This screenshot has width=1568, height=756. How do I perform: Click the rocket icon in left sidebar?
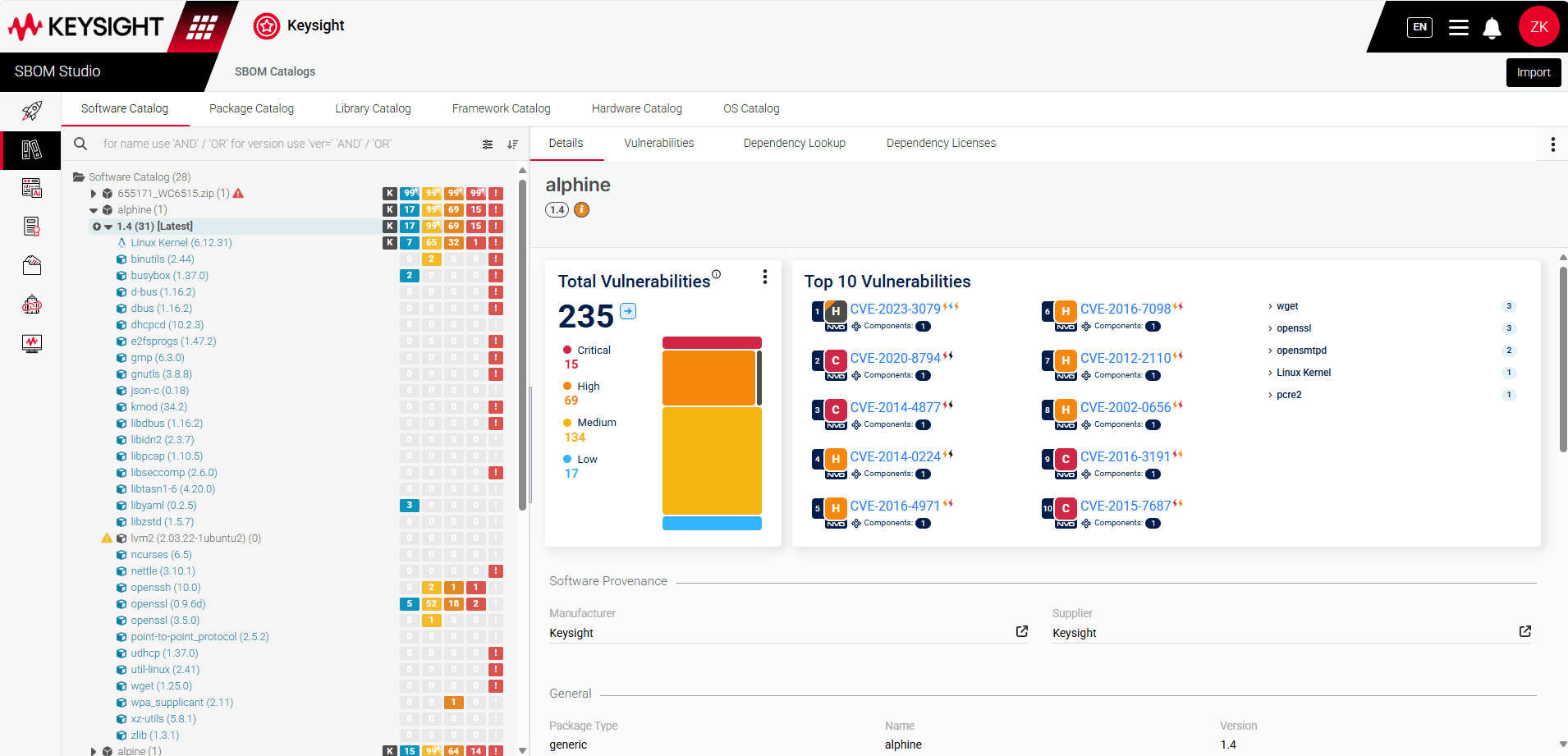[31, 111]
